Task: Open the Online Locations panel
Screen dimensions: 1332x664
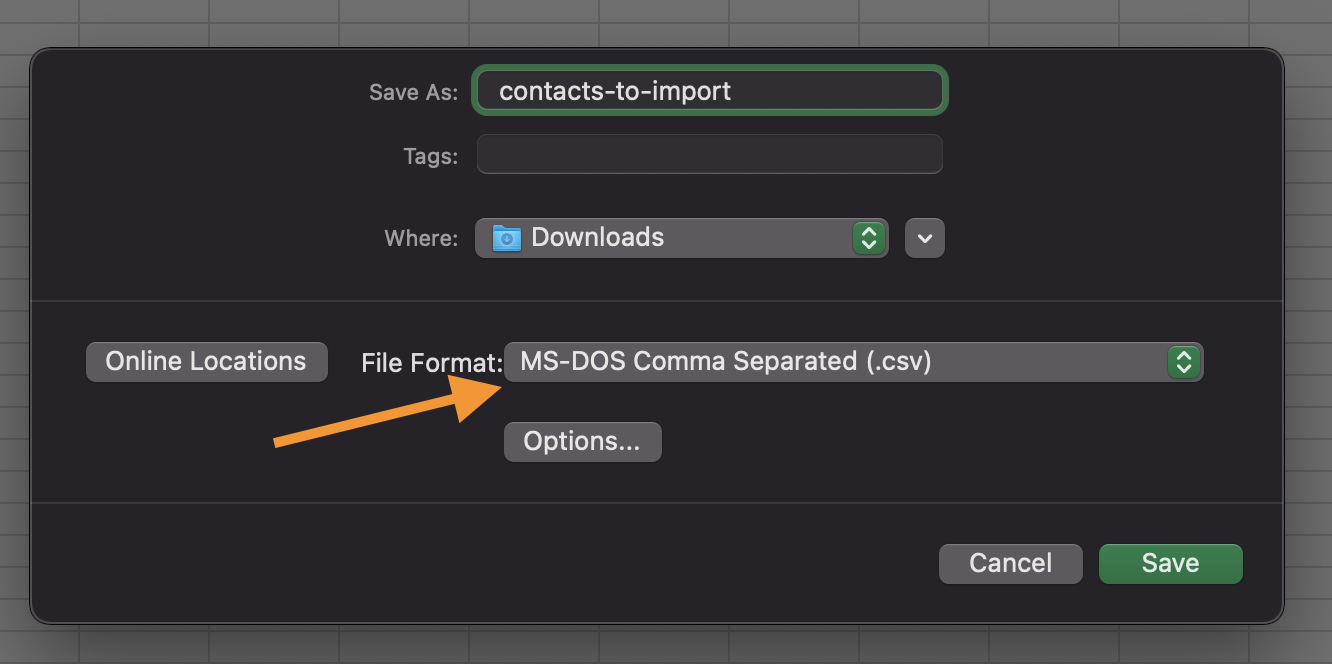Action: point(207,362)
